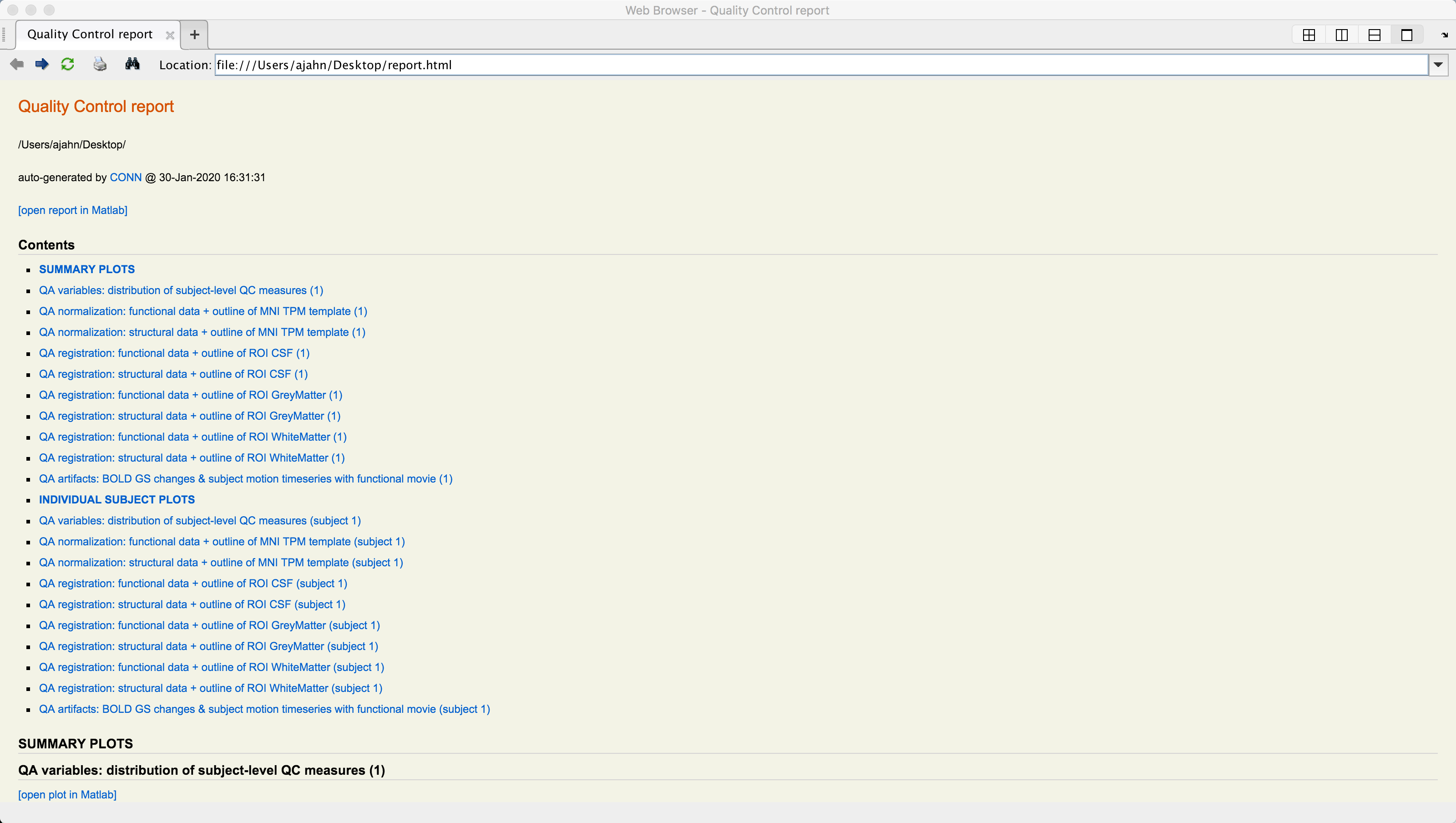Open QA variables distribution (subject 1) link
The height and width of the screenshot is (823, 1456).
[x=200, y=520]
